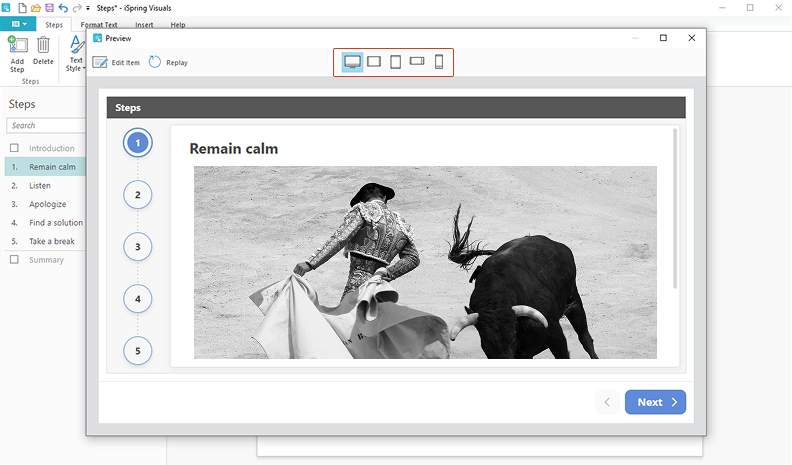792x465 pixels.
Task: Toggle the Introduction checkbox
Action: click(x=14, y=148)
